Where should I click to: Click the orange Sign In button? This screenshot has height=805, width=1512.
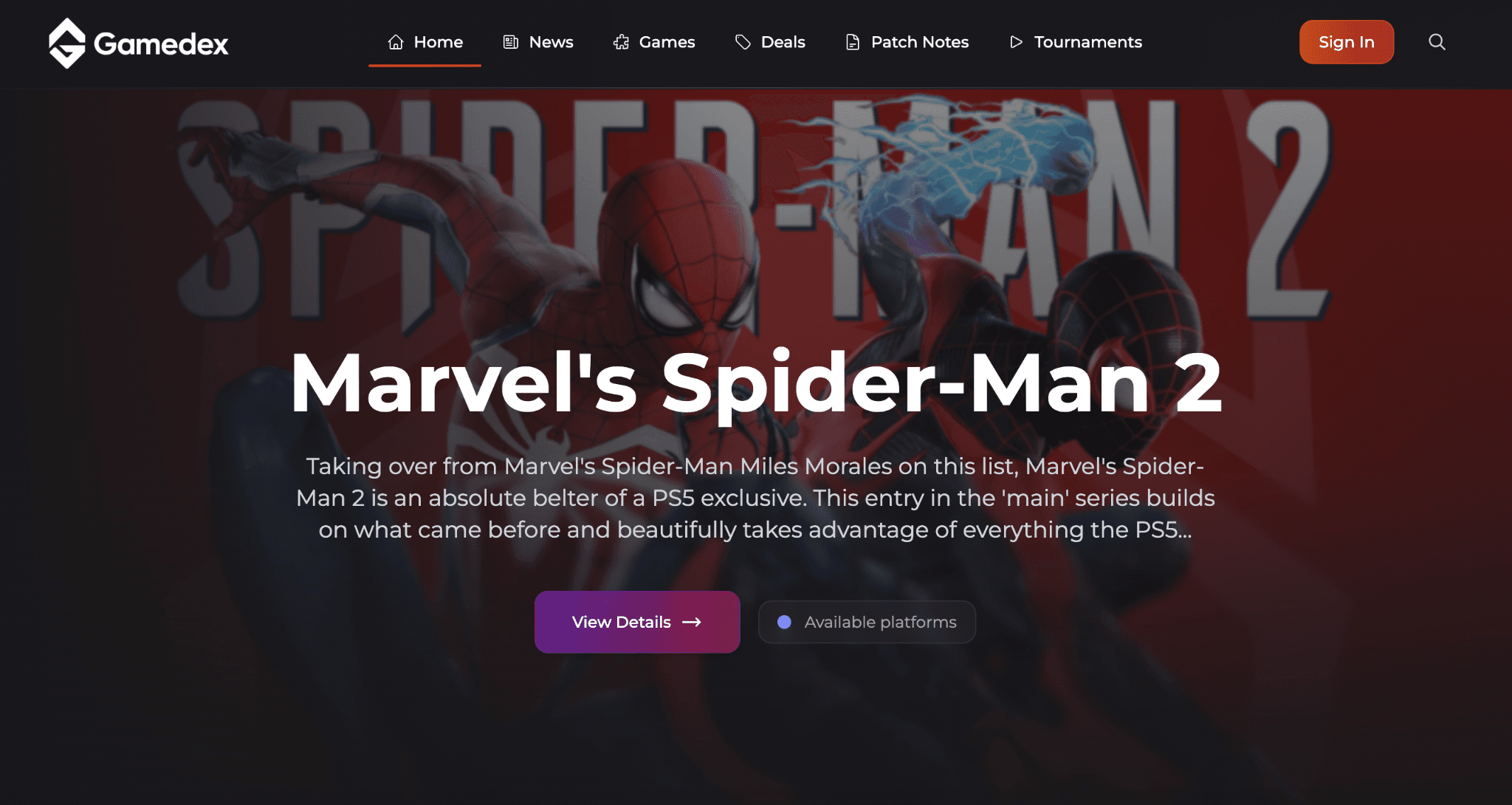click(x=1347, y=42)
